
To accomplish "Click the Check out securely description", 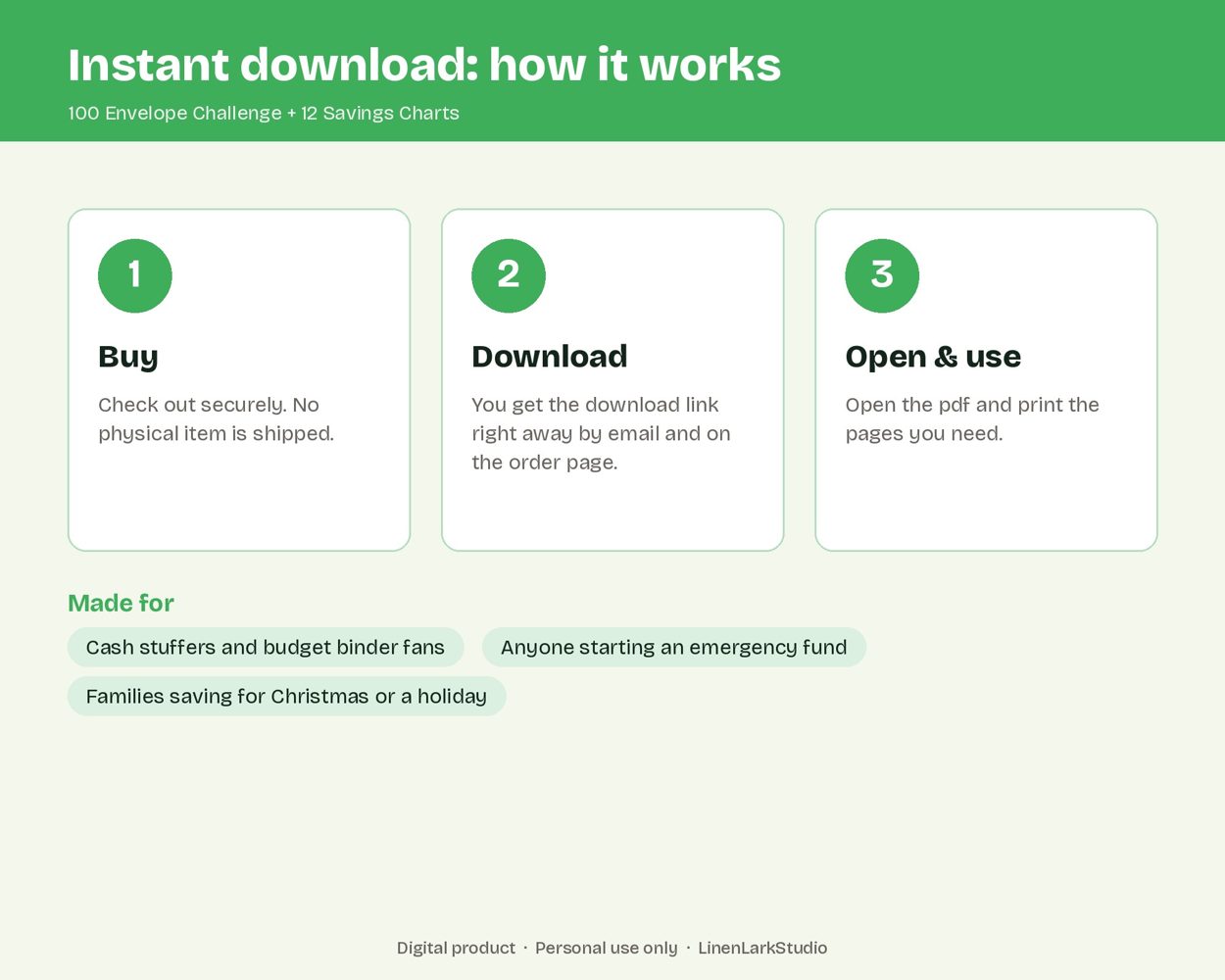I will 216,419.
